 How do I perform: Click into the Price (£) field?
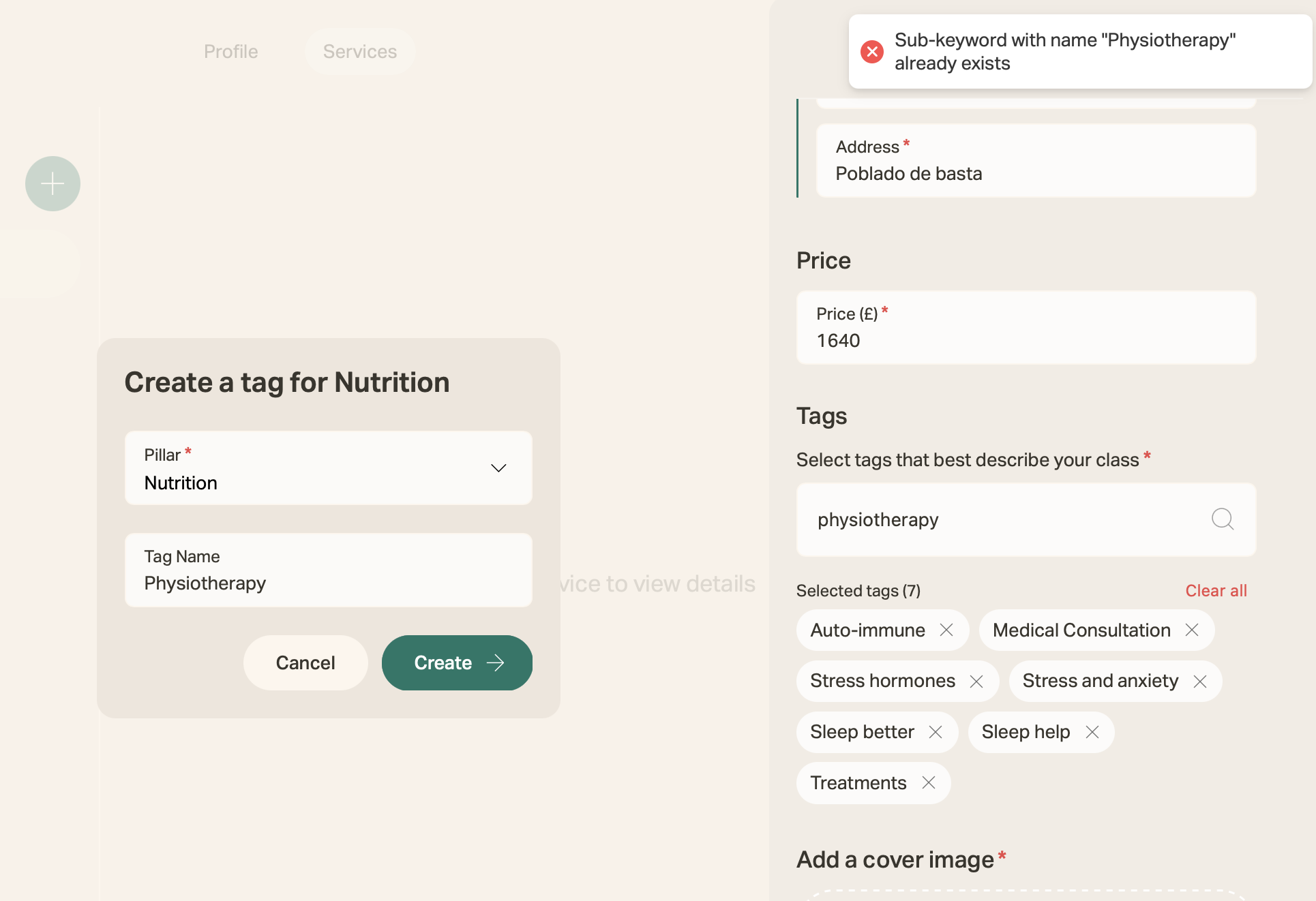click(1026, 328)
